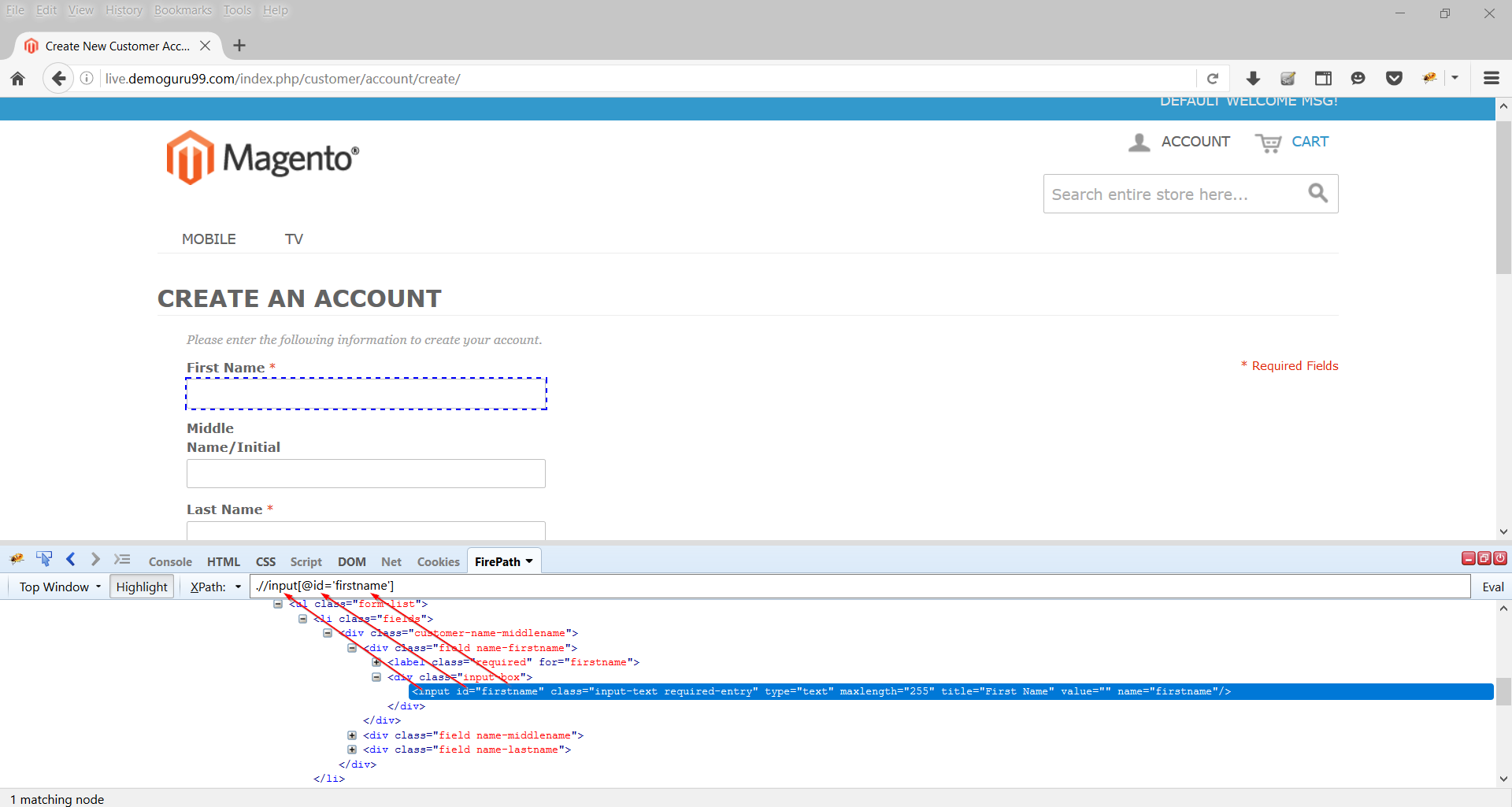Viewport: 1512px width, 807px height.
Task: Toggle the FirePath Highlight button
Action: (x=142, y=587)
